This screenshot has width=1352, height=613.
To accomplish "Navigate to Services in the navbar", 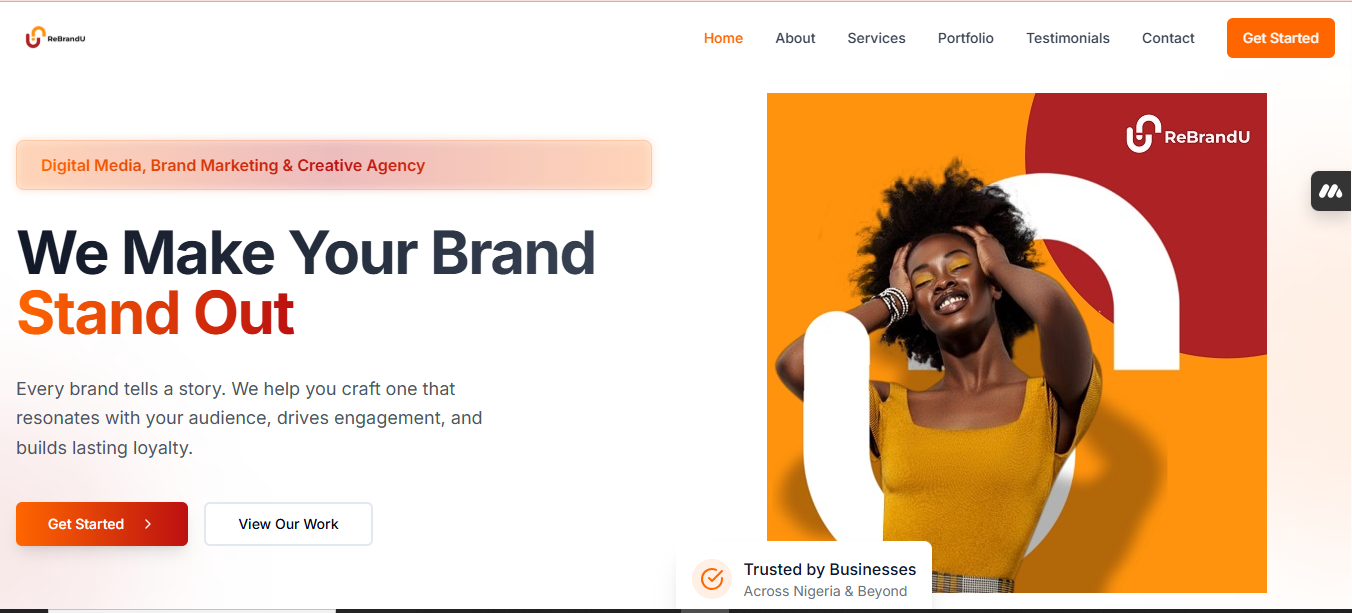I will tap(876, 38).
